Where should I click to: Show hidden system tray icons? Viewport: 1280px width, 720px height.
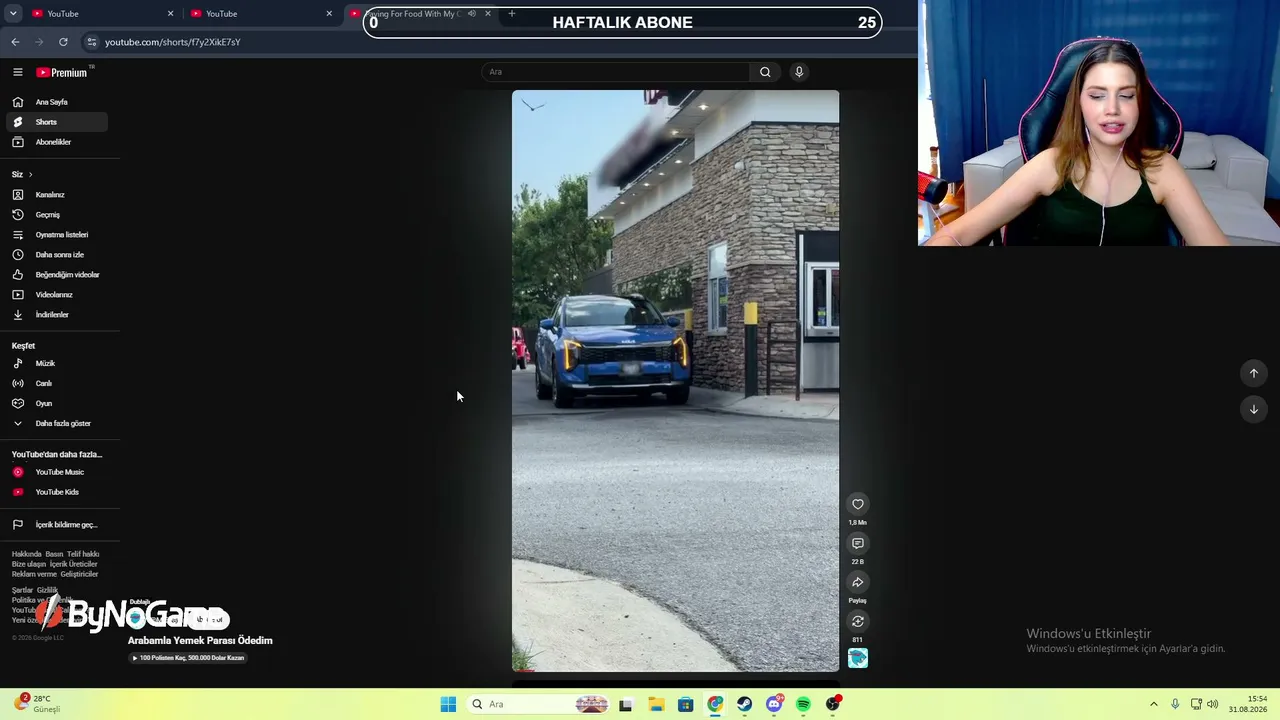[1154, 704]
